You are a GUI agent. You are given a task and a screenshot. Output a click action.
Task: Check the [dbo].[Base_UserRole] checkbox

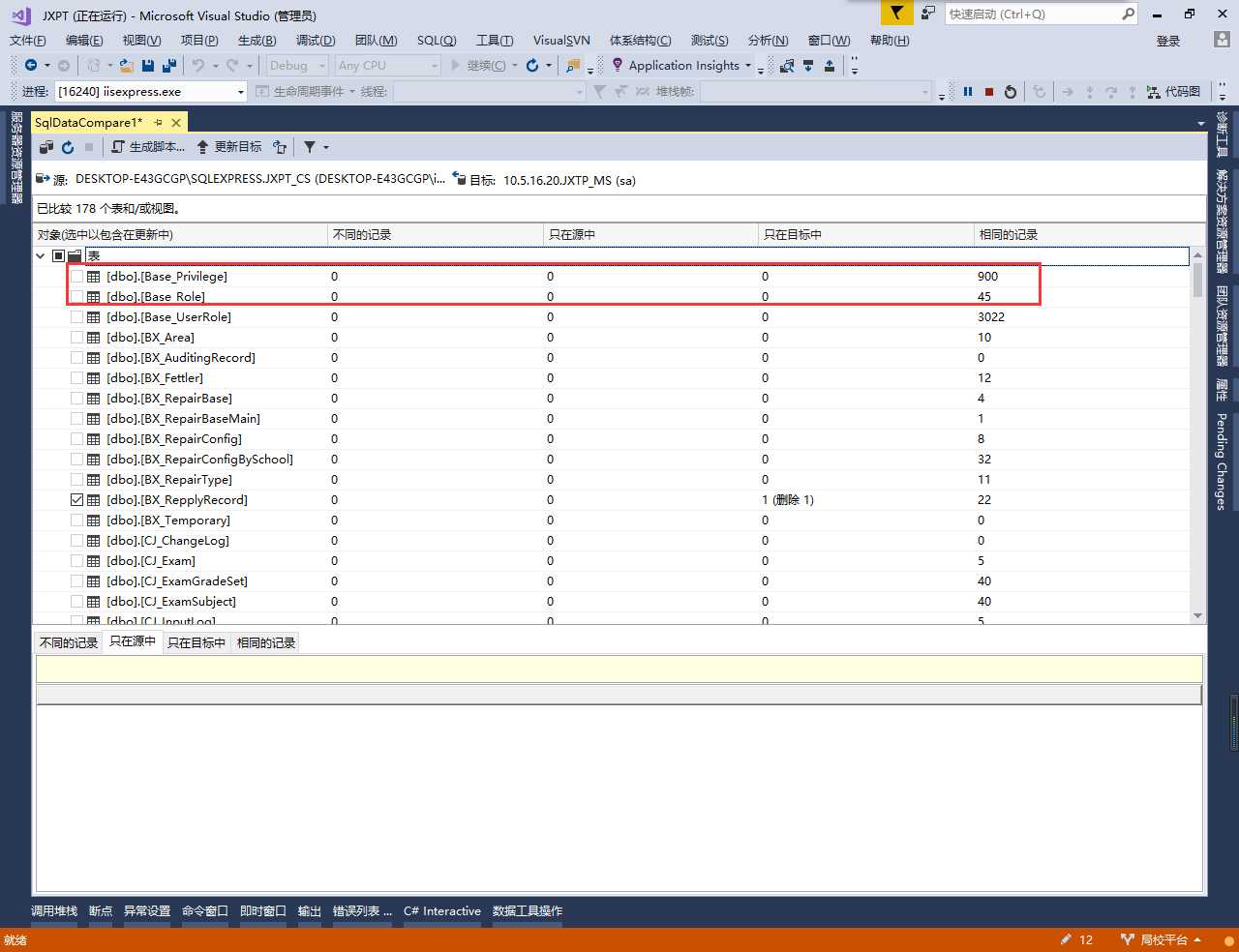click(76, 317)
